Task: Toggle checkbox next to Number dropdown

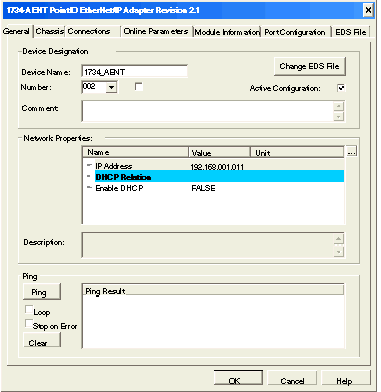Action: (x=139, y=87)
